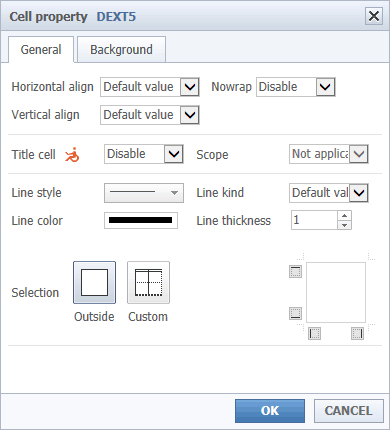Click the accessibility icon next to Title cell

coord(72,155)
